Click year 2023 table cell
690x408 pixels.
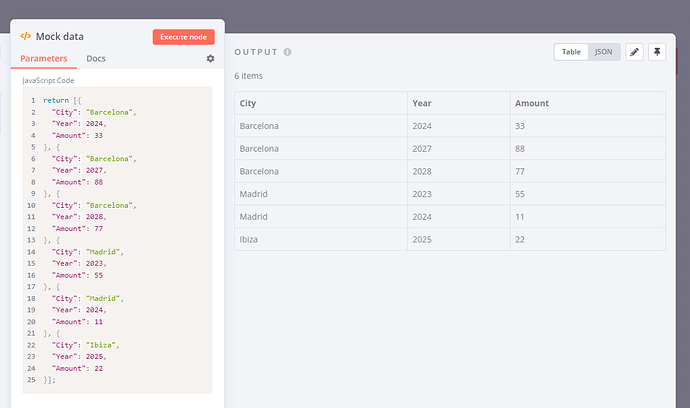(x=459, y=194)
